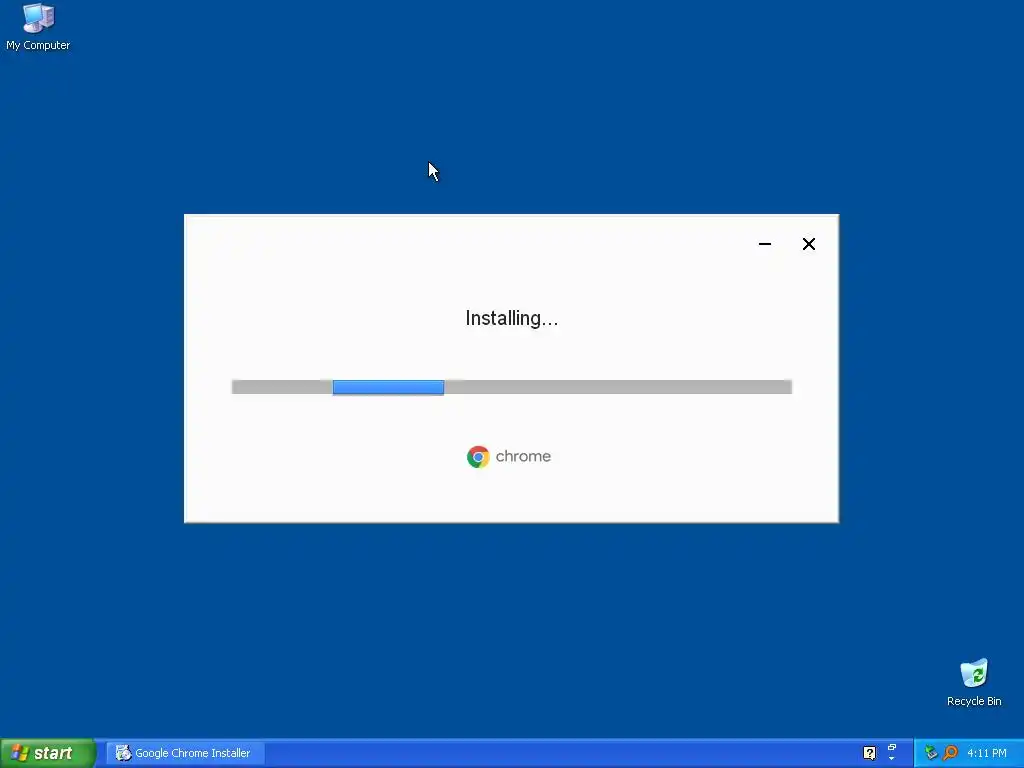Open the language bar options down arrow
This screenshot has width=1024, height=768.
point(892,759)
